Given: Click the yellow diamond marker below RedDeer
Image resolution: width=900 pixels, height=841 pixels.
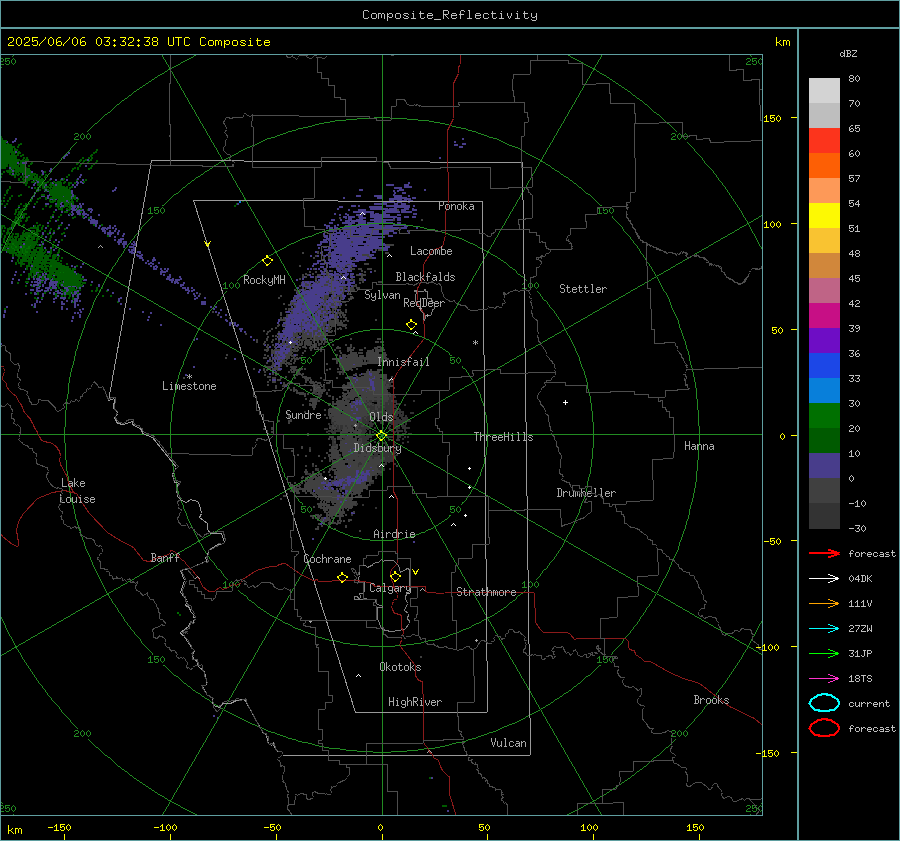Looking at the screenshot, I should (411, 324).
